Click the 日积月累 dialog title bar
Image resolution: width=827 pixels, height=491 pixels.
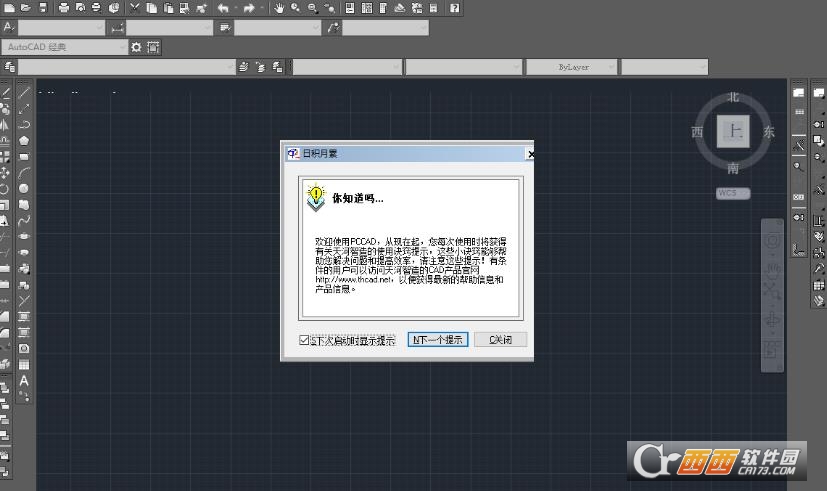coord(407,153)
